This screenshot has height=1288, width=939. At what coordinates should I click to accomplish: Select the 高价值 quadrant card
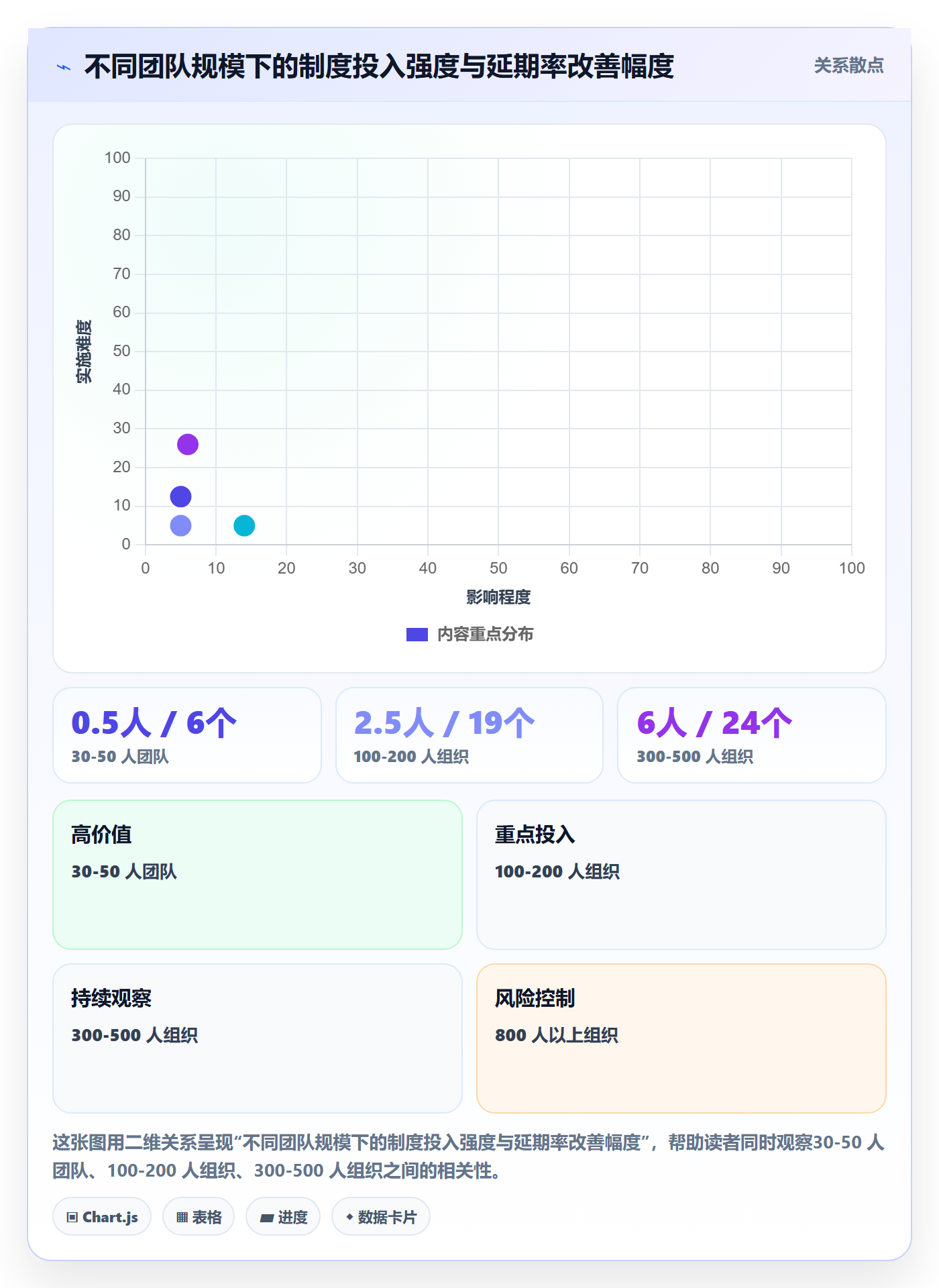click(258, 875)
